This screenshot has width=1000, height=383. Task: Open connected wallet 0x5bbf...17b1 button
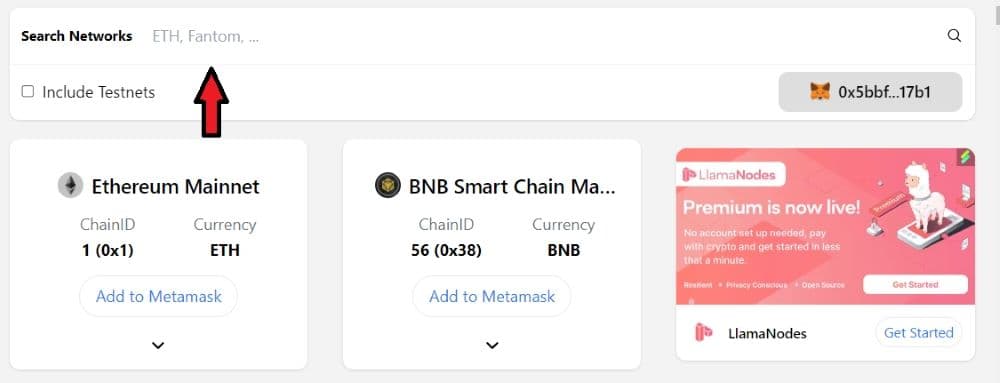[x=870, y=92]
